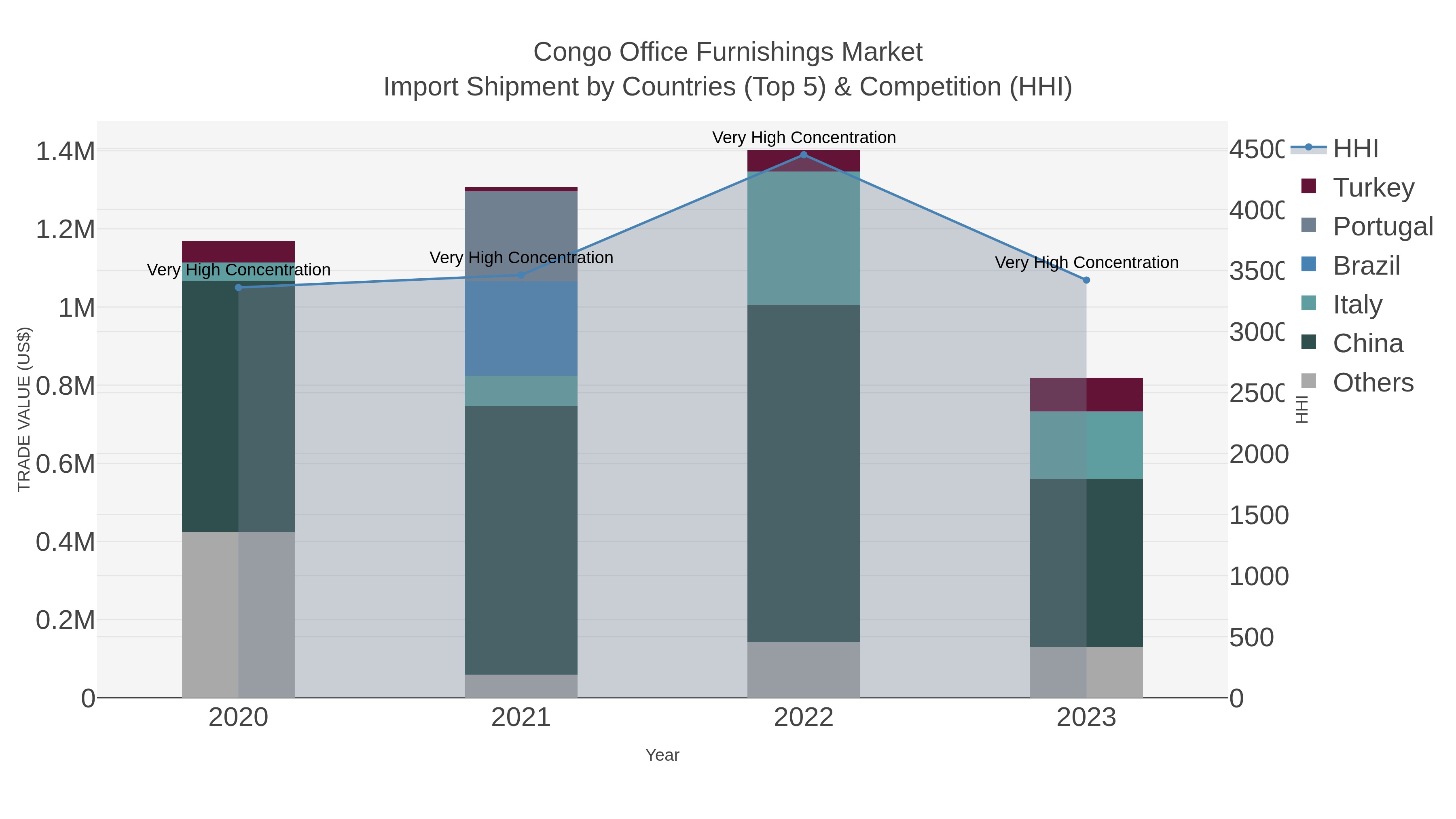Click the Turkey color swatch in legend

(1308, 186)
